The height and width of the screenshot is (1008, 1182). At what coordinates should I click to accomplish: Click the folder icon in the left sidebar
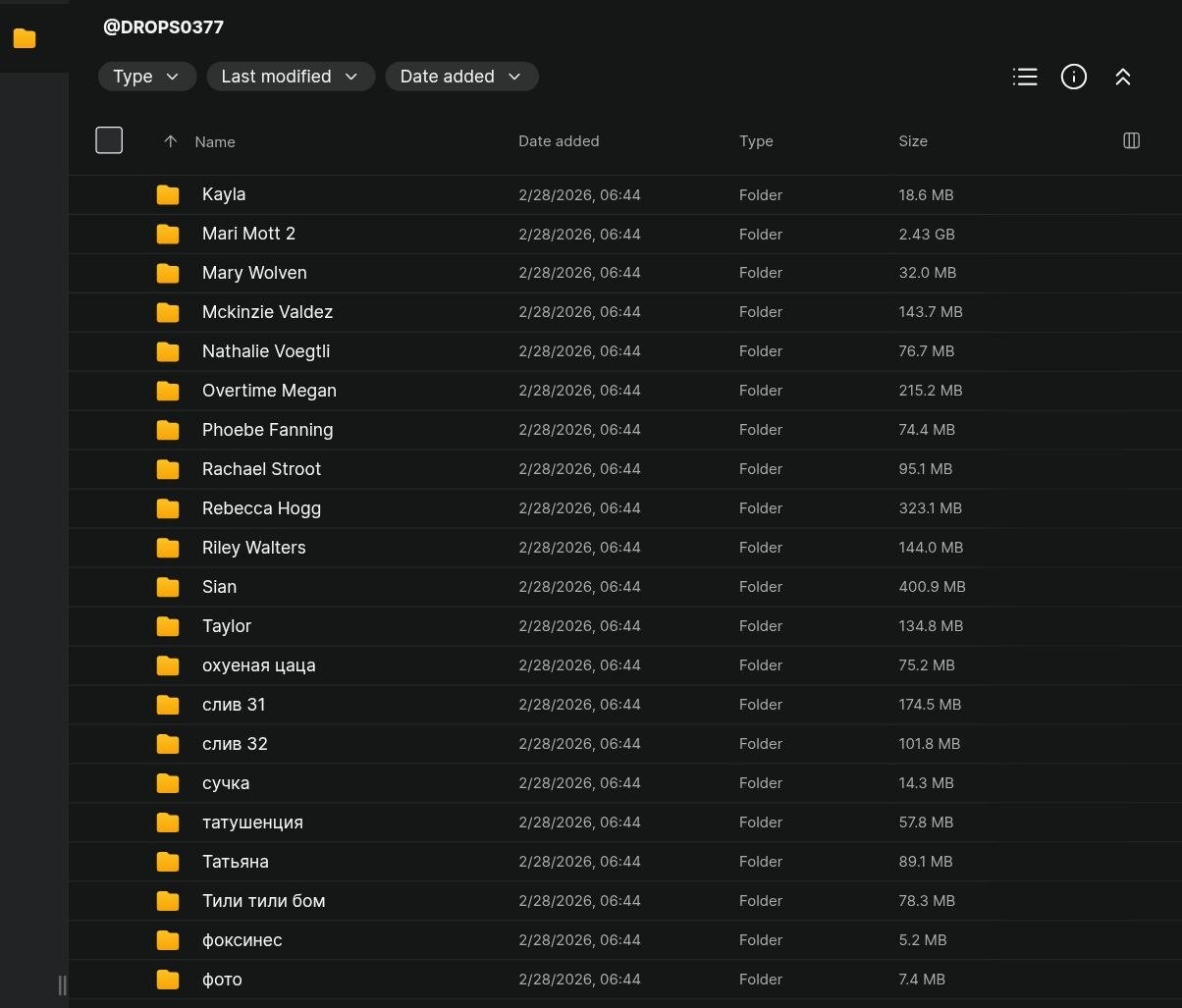tap(25, 38)
